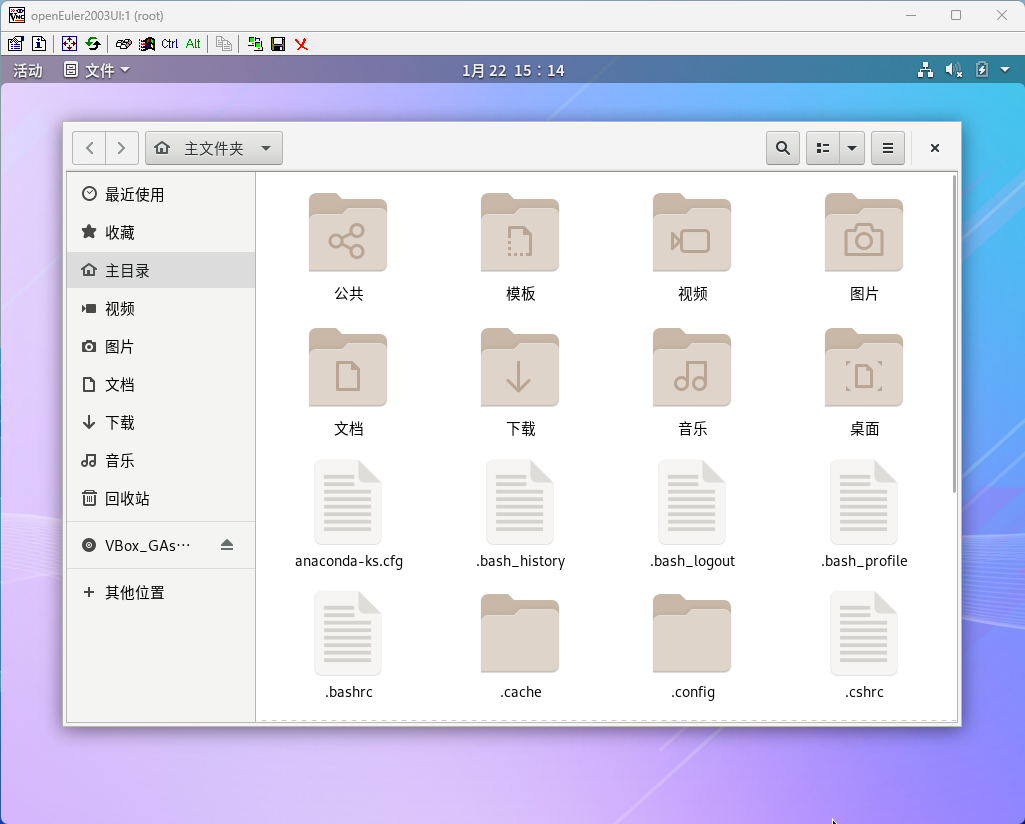This screenshot has width=1025, height=824.
Task: Open the 文件 application menu
Action: (97, 71)
